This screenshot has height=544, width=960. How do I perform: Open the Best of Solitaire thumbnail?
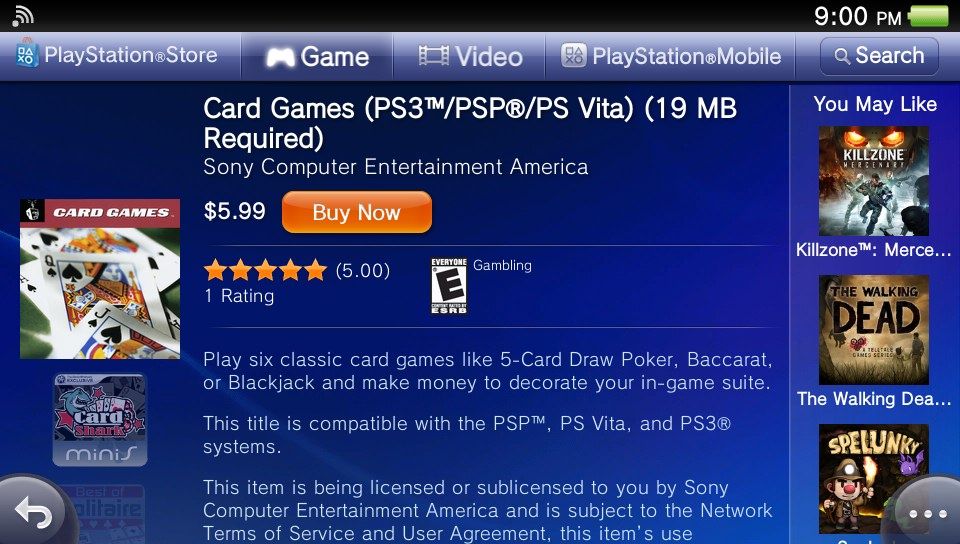[102, 514]
